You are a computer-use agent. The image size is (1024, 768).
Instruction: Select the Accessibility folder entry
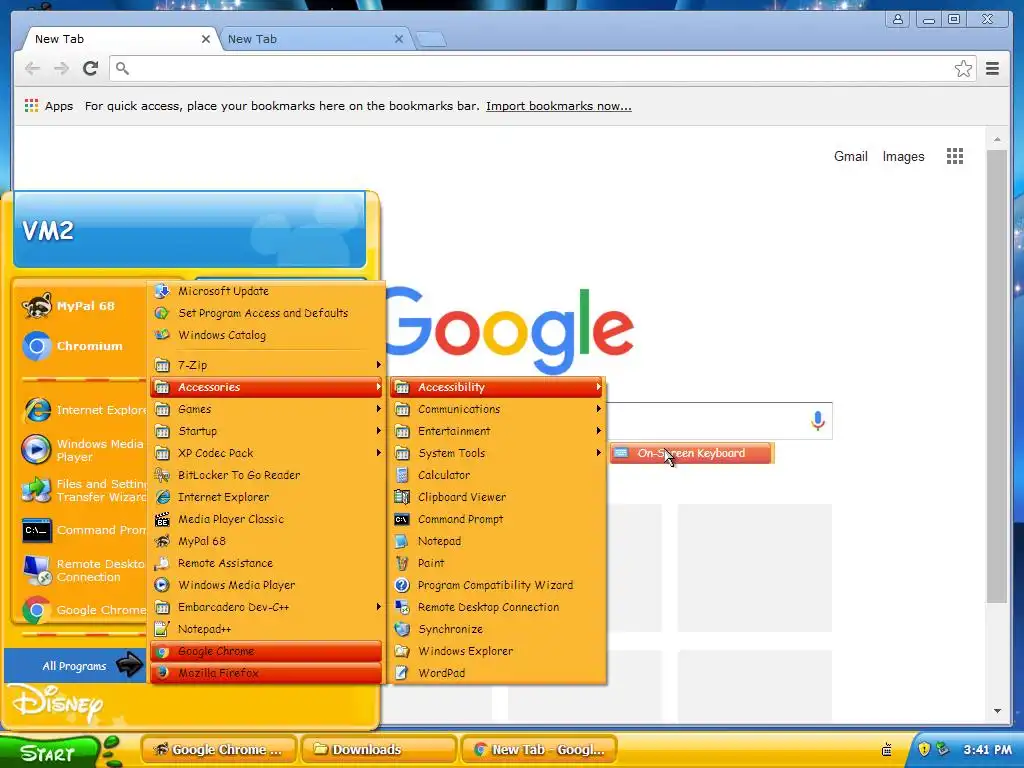pyautogui.click(x=498, y=387)
